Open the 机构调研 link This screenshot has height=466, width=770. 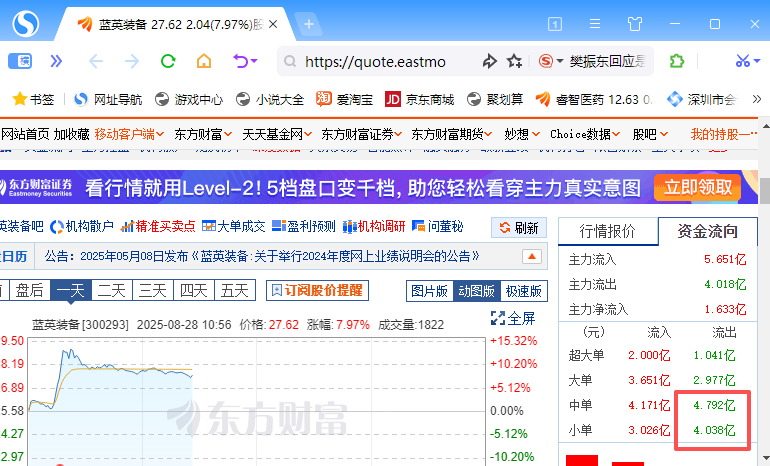tap(374, 226)
